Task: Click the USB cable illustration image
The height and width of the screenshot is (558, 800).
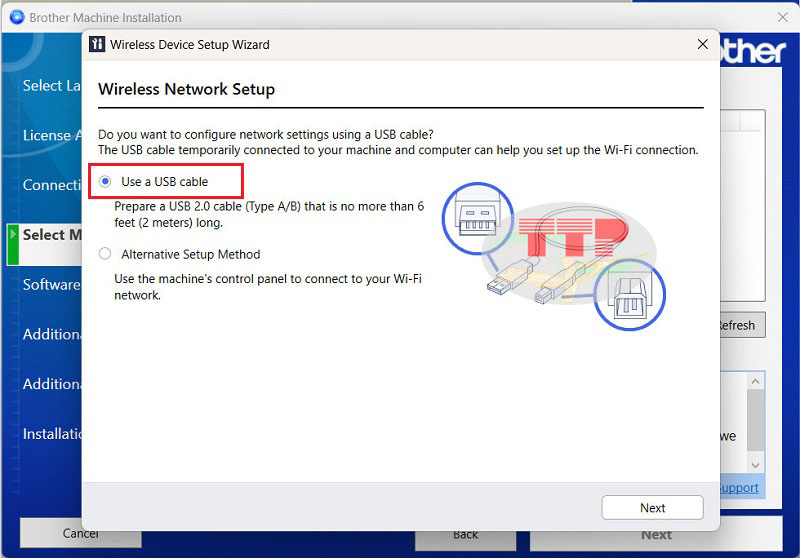Action: tap(554, 256)
